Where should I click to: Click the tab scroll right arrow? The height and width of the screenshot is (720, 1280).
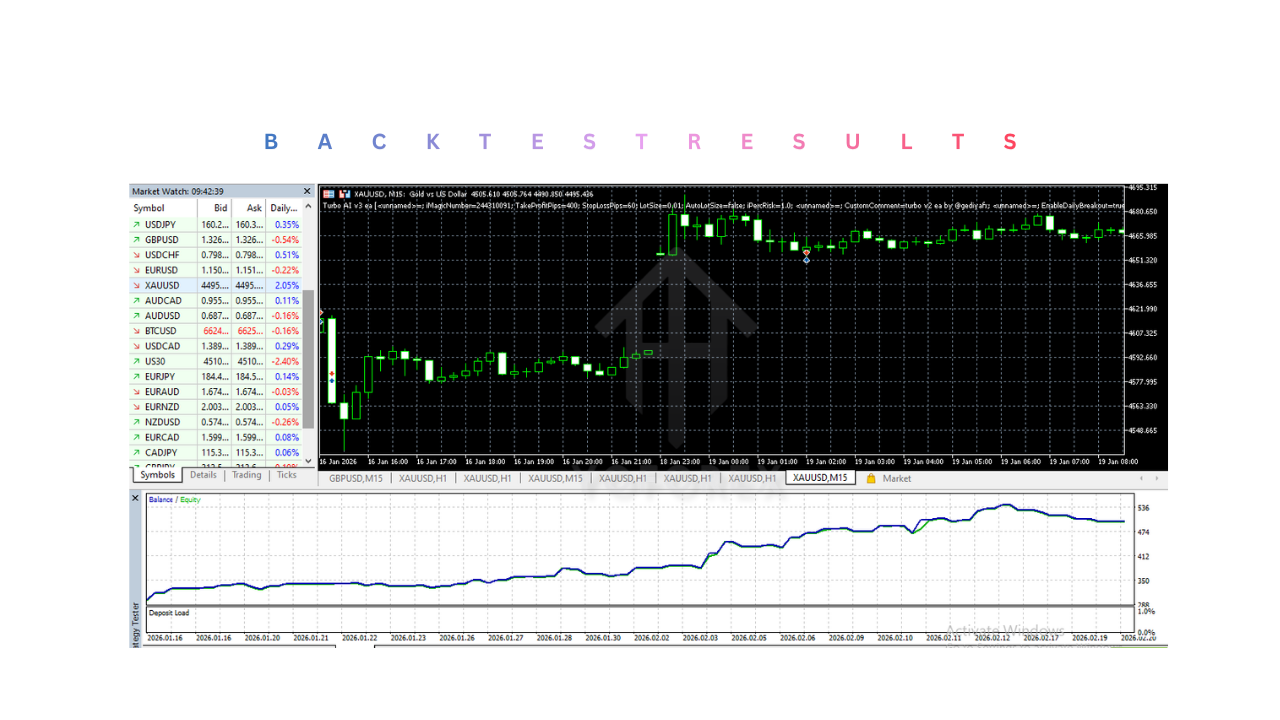1157,479
